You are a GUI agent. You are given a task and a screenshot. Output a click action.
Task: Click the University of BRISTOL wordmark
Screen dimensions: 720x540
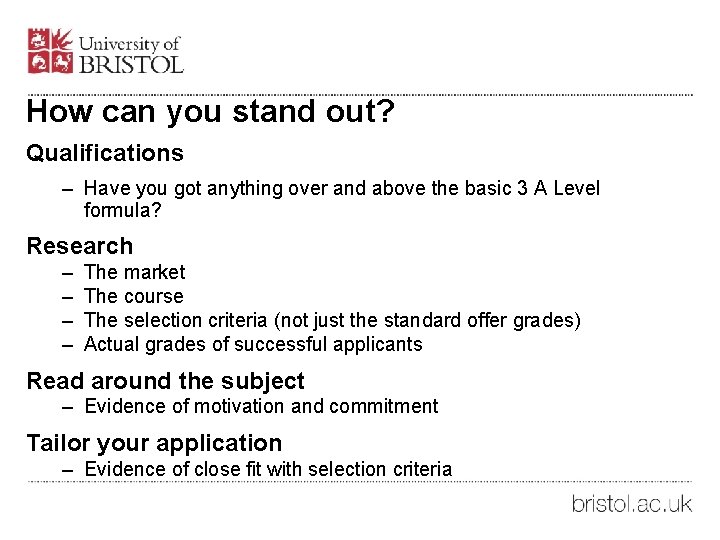131,55
